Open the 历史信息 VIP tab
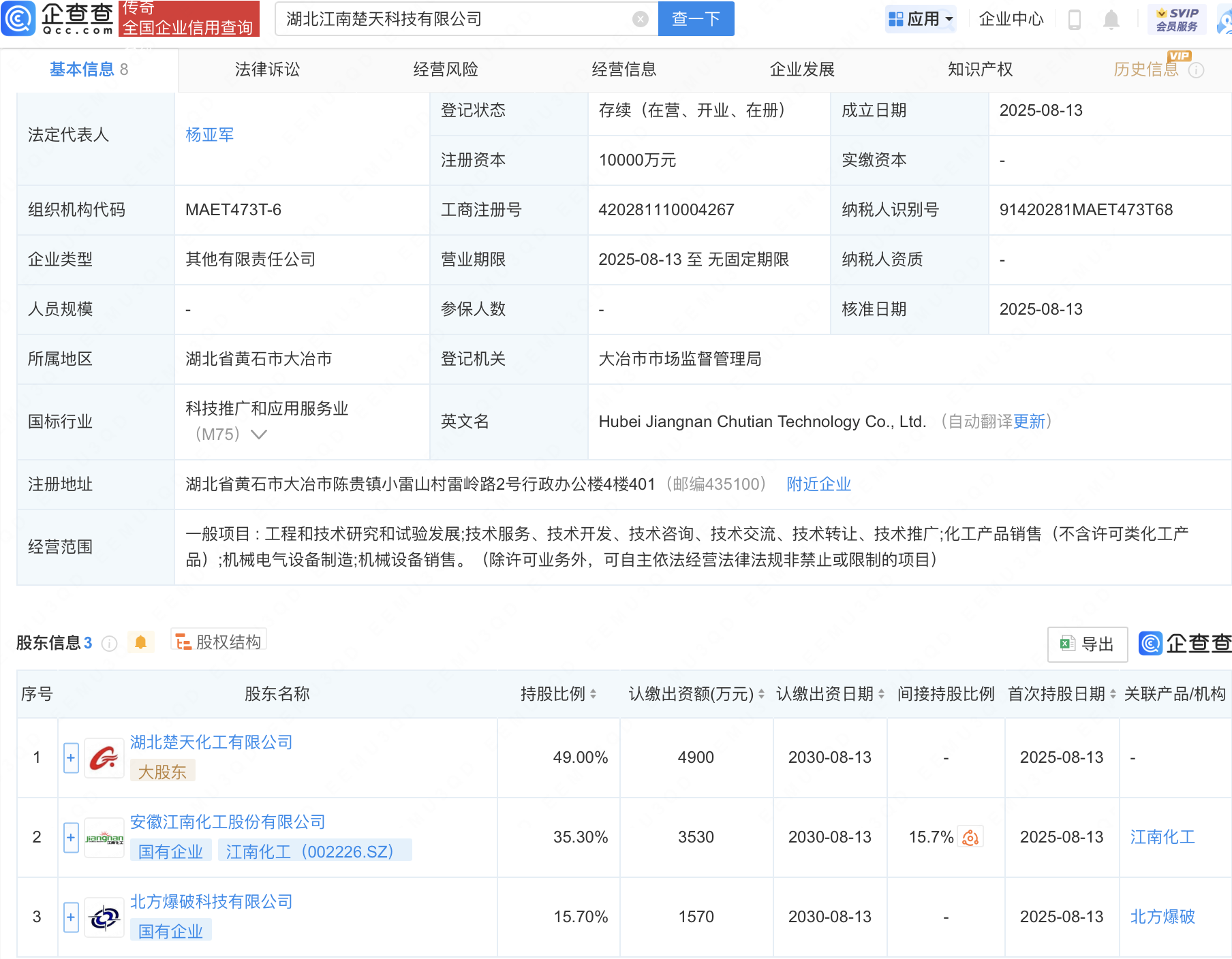 1146,69
